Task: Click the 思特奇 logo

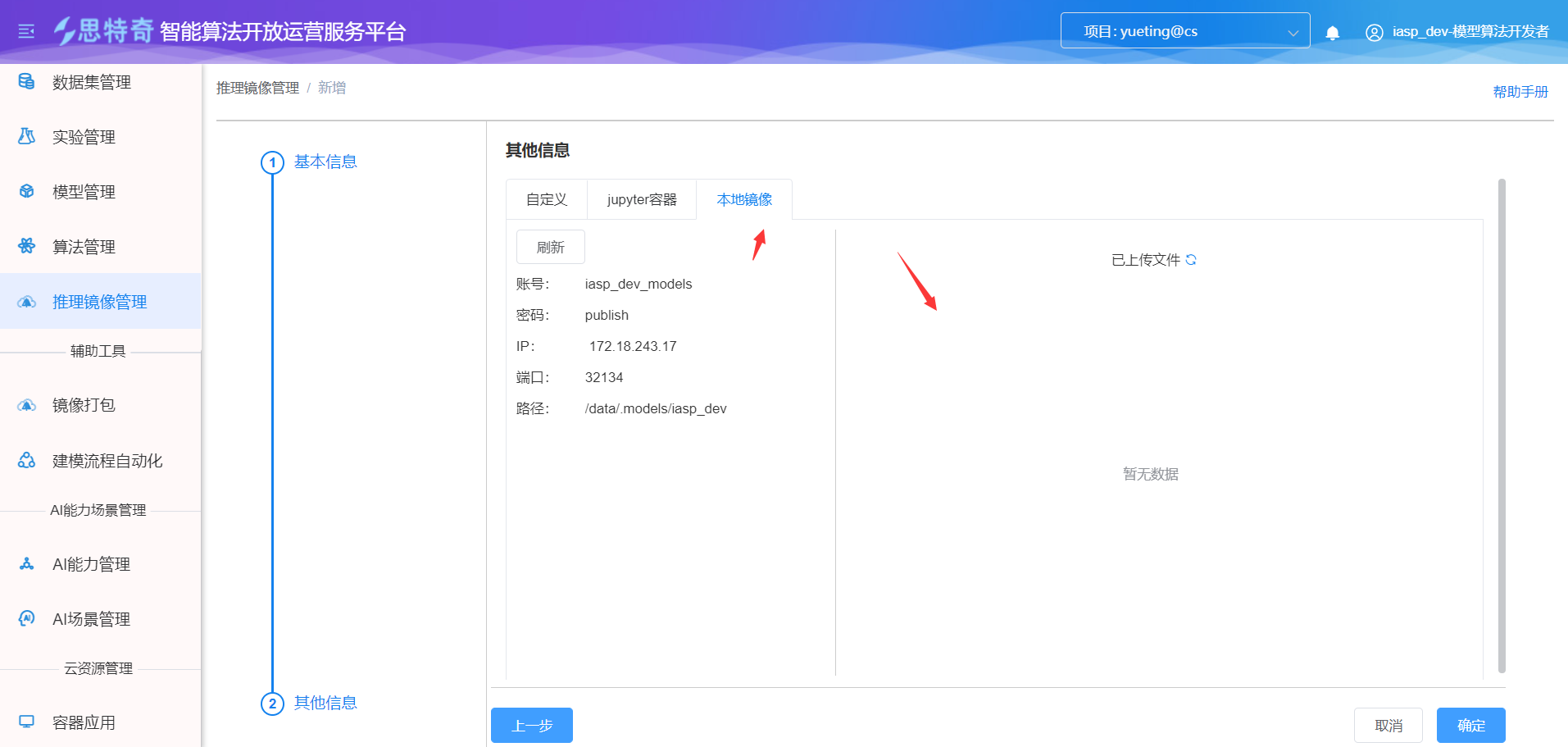Action: click(x=103, y=31)
